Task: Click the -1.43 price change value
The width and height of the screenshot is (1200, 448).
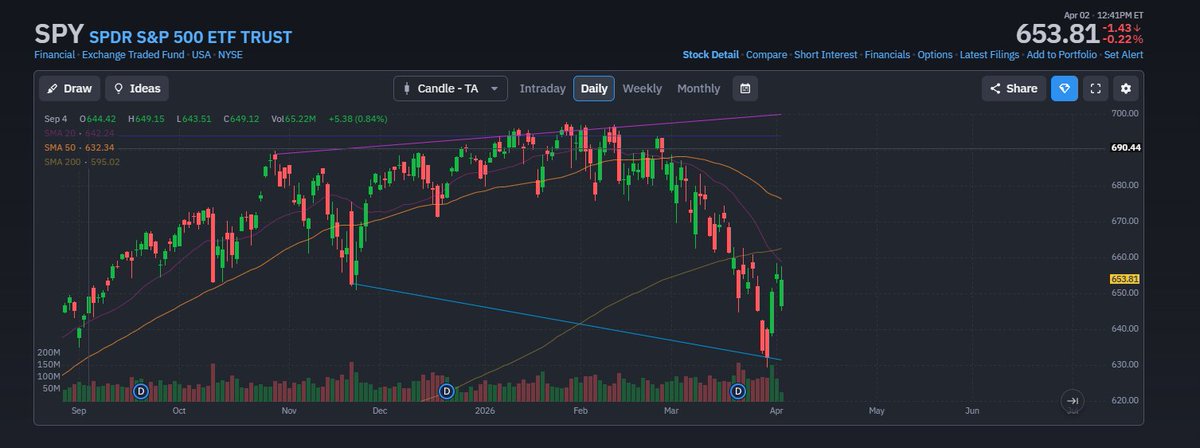Action: click(1118, 28)
